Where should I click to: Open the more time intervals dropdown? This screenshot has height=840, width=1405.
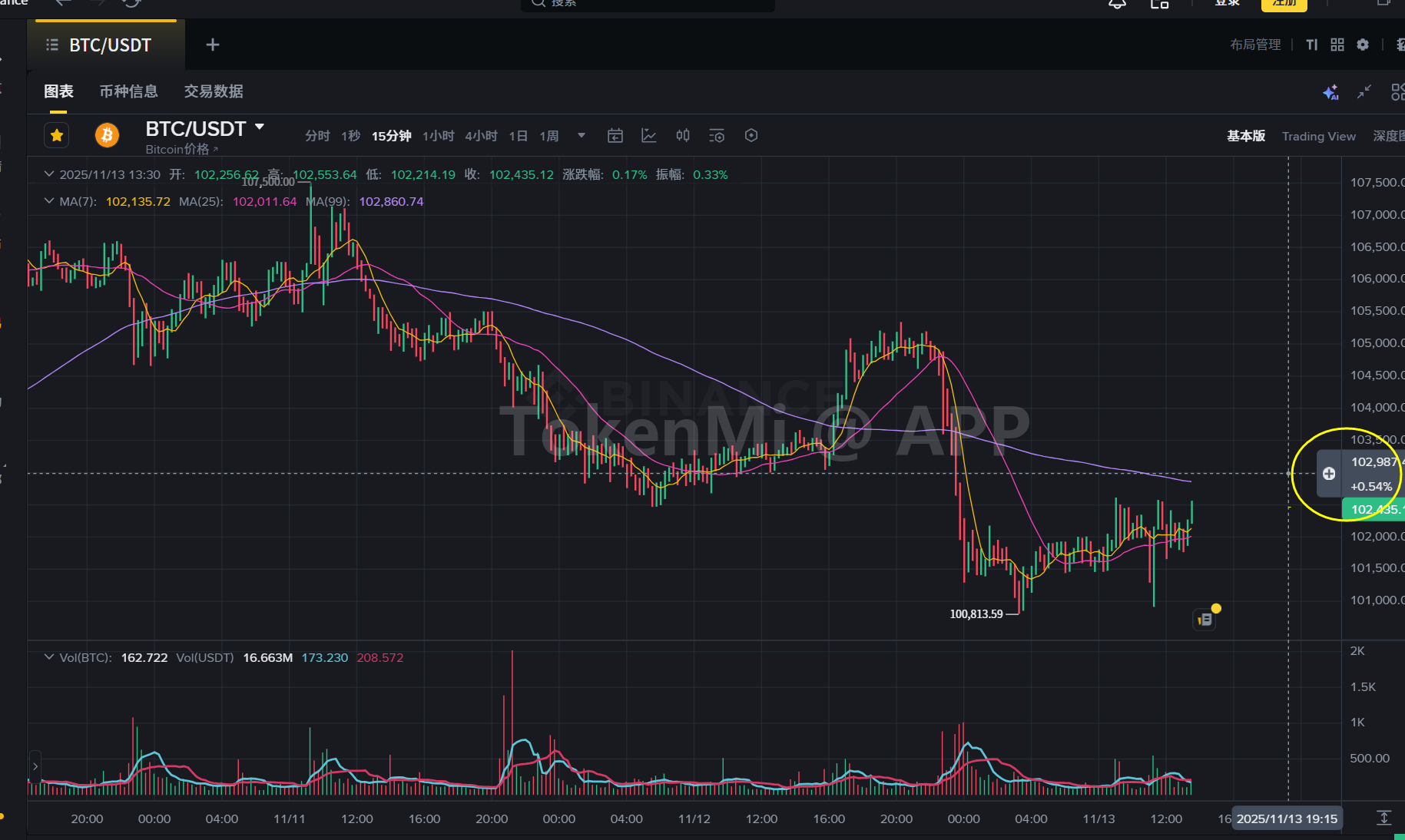[x=582, y=136]
